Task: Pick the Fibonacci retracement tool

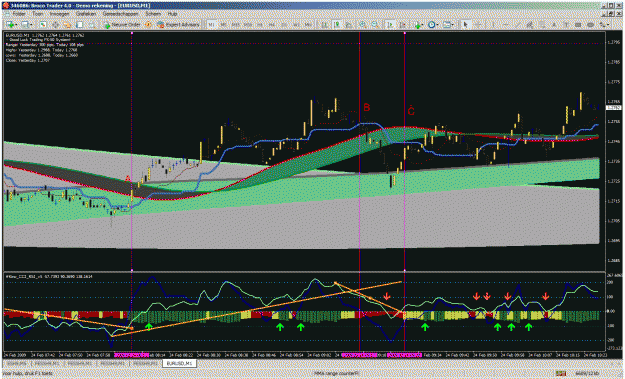Action: click(x=542, y=25)
